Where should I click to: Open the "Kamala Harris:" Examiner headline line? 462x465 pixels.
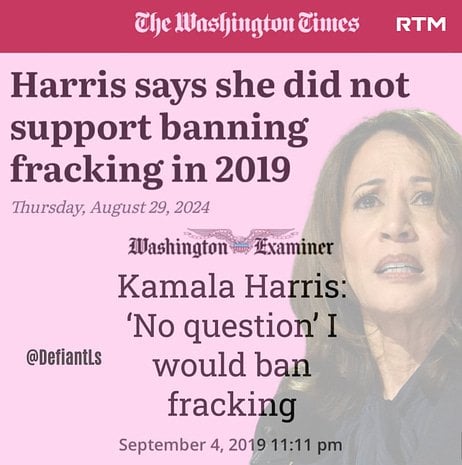point(232,286)
